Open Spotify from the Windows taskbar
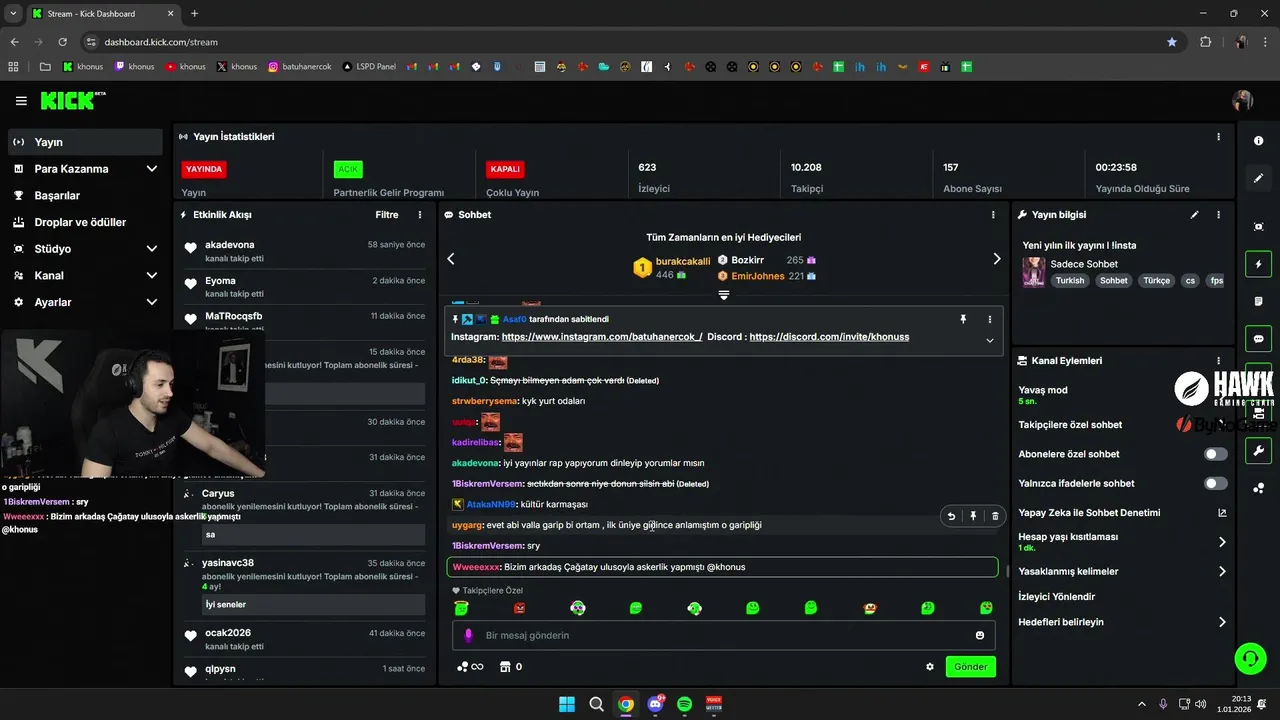This screenshot has height=720, width=1280. click(x=684, y=704)
